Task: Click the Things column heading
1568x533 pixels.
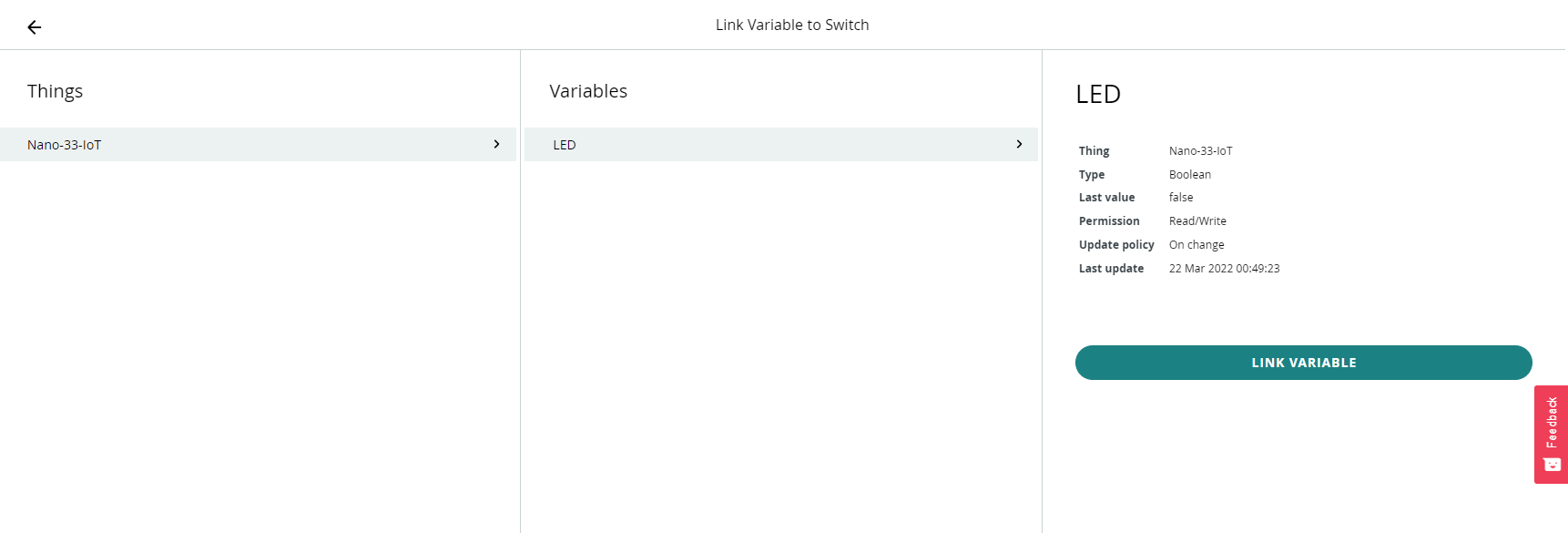Action: (55, 91)
